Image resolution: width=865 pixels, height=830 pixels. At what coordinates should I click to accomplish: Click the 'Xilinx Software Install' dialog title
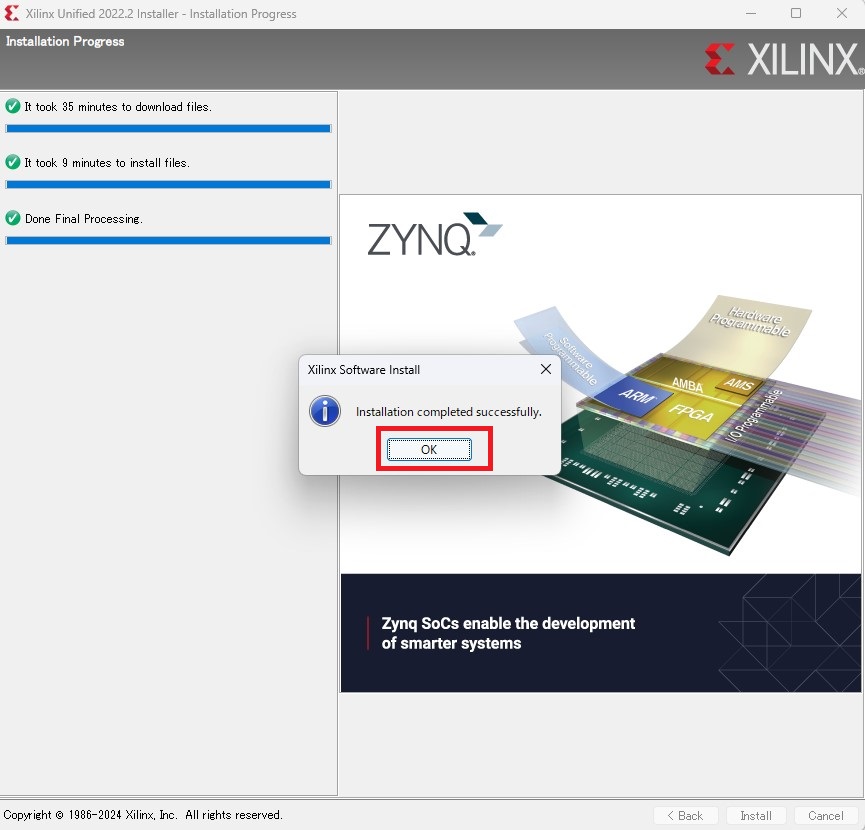pyautogui.click(x=364, y=370)
